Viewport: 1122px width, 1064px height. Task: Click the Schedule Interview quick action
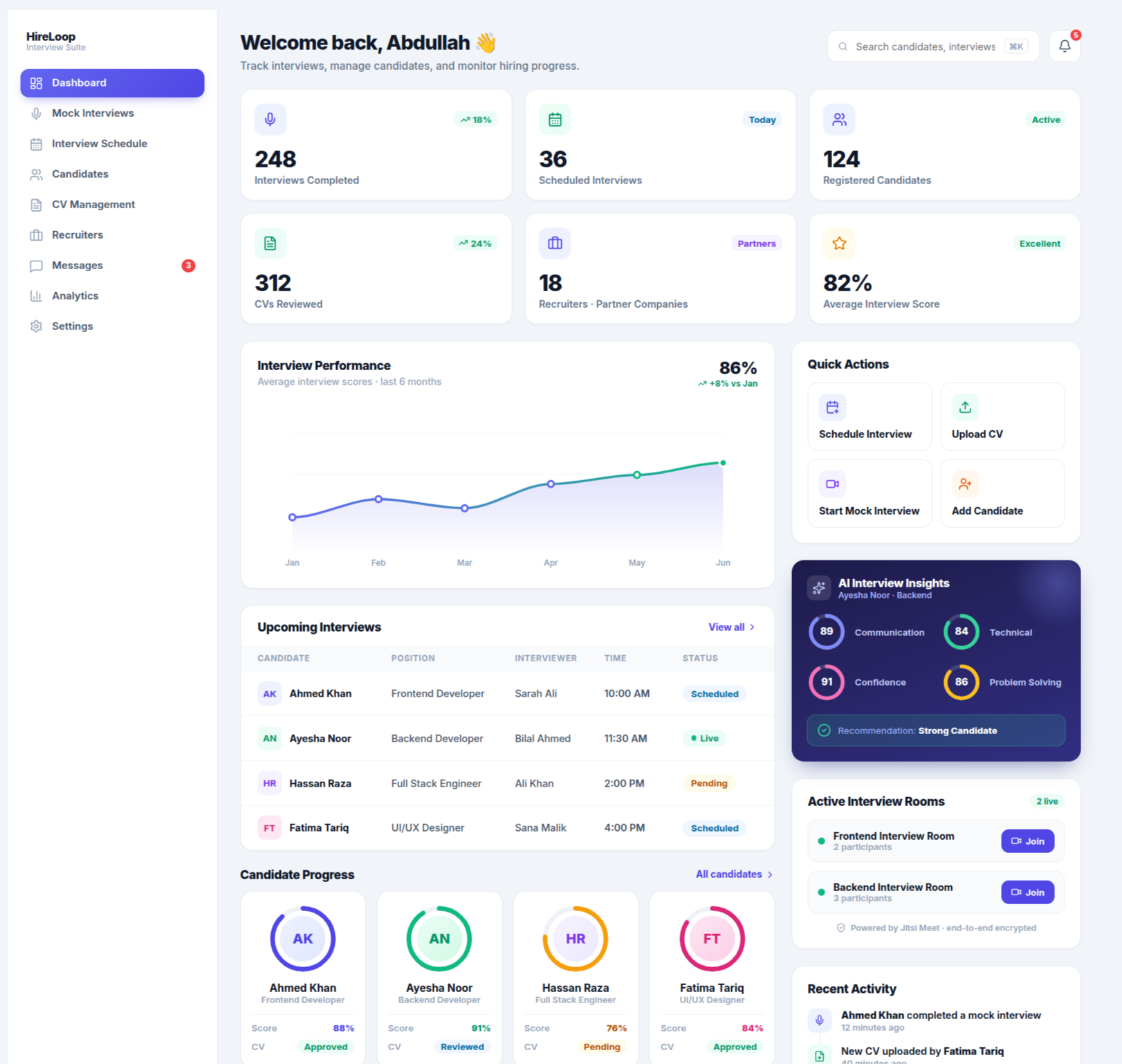coord(870,416)
